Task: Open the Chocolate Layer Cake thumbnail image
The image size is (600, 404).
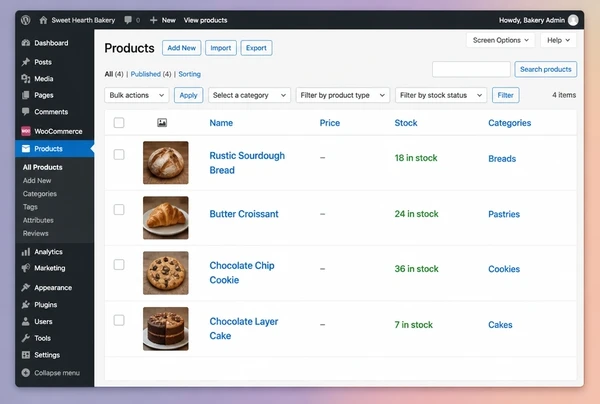Action: coord(166,329)
